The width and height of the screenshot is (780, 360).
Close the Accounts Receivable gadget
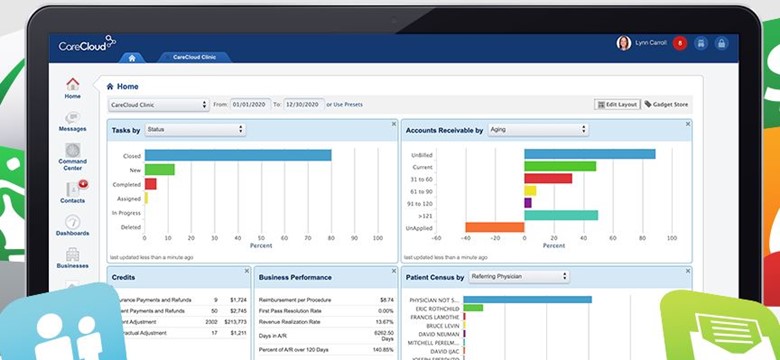688,124
